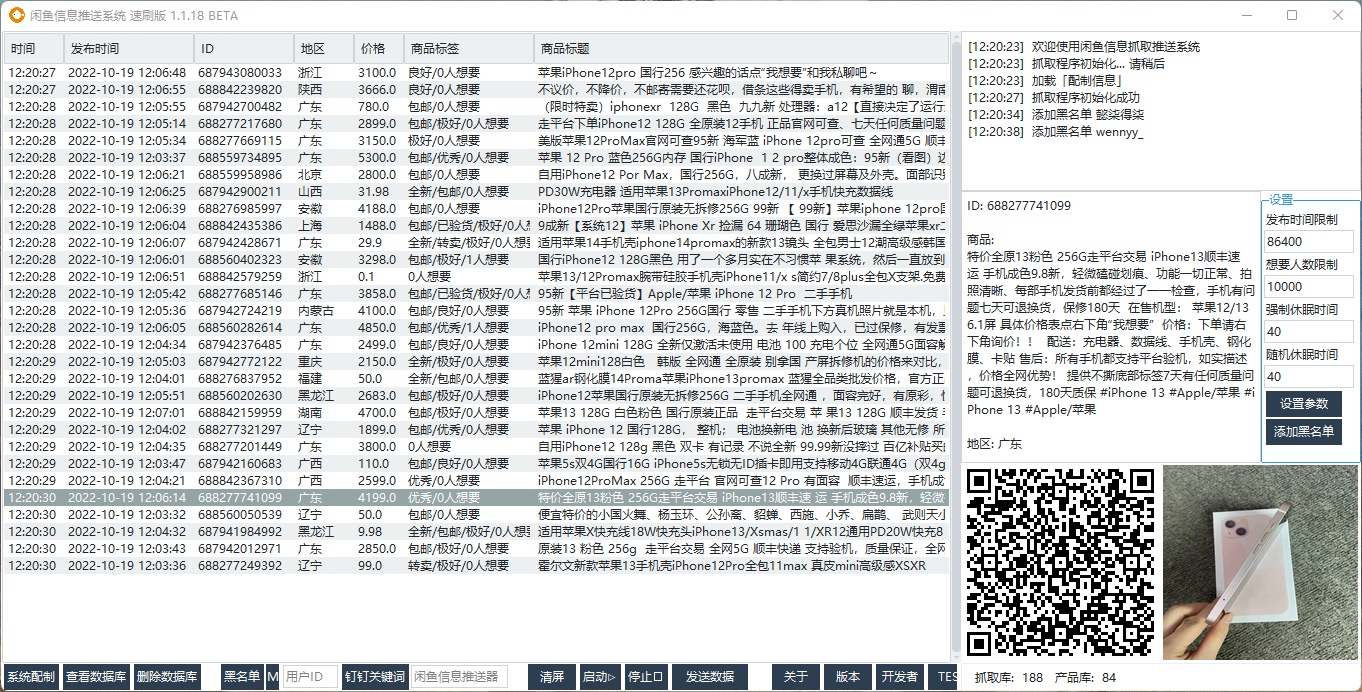
Task: Click the 设置参数 button
Action: [x=1304, y=404]
